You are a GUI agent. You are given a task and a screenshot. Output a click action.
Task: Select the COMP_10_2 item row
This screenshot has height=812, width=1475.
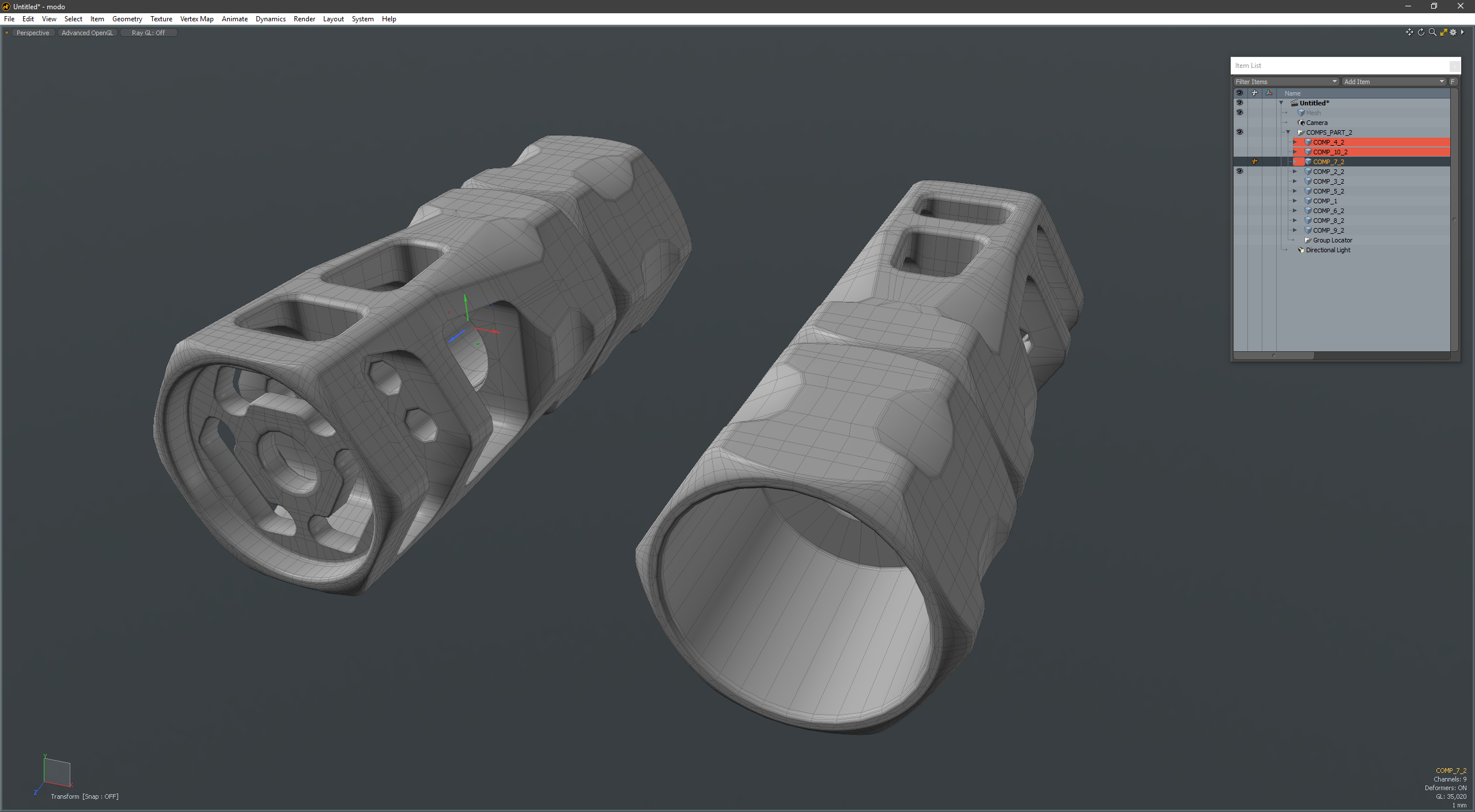1330,152
